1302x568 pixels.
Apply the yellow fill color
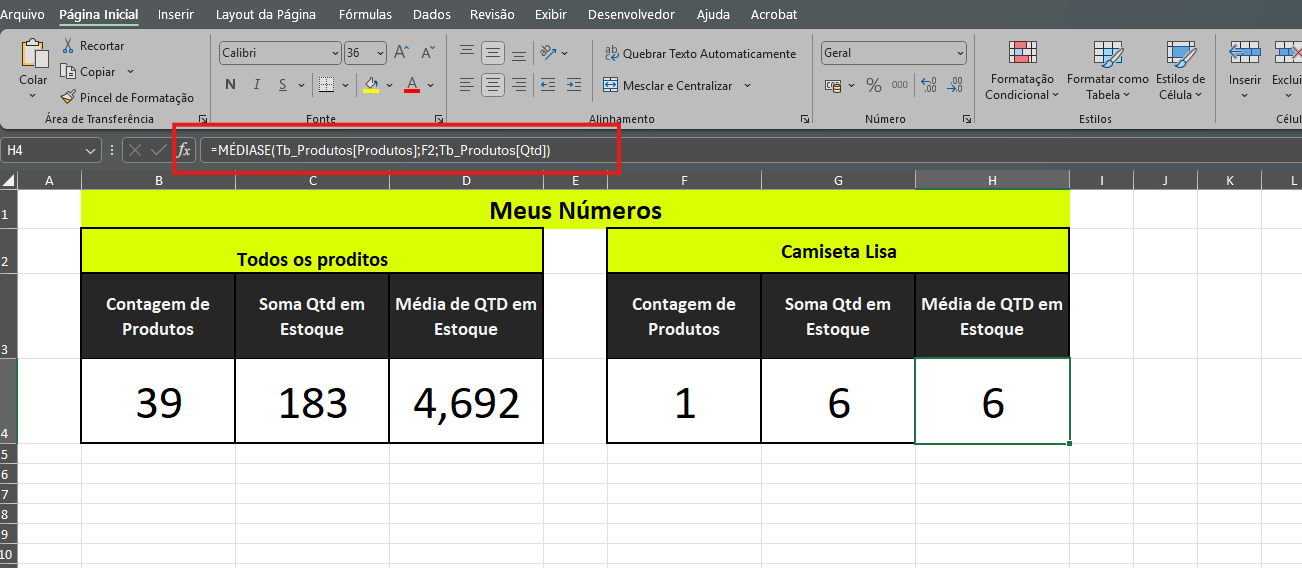(371, 85)
